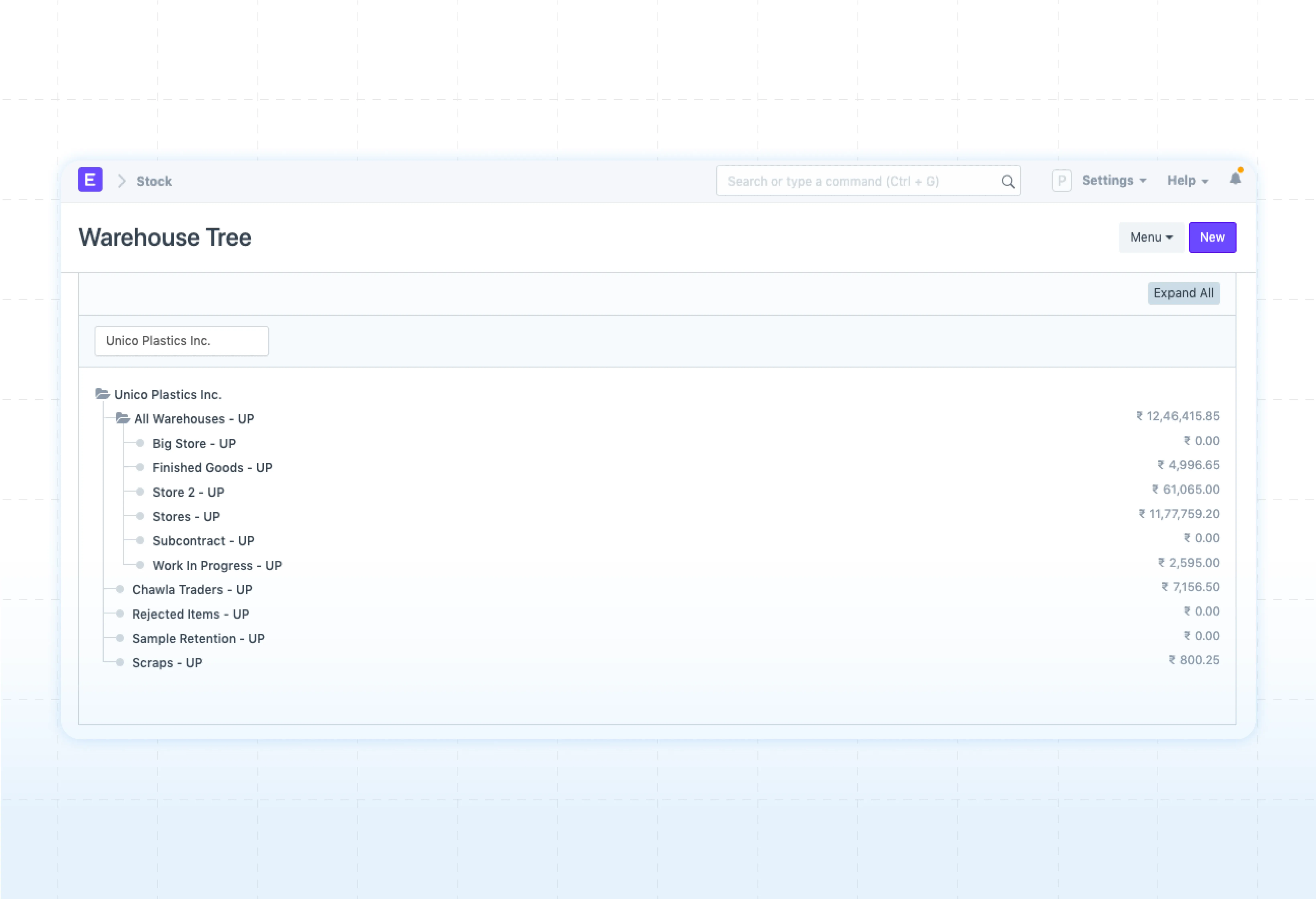Click bullet icon beside Scraps - UP
The height and width of the screenshot is (899, 1316).
coord(120,662)
